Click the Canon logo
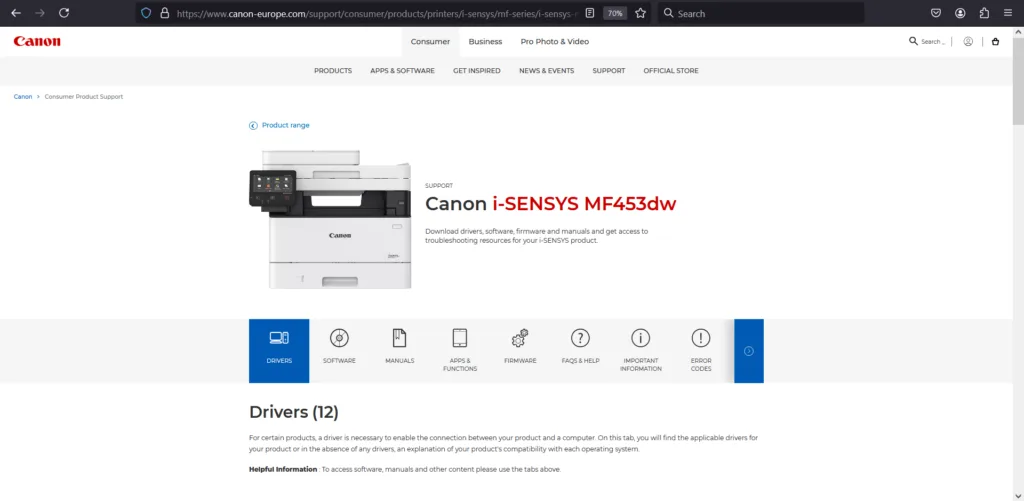 tap(37, 41)
